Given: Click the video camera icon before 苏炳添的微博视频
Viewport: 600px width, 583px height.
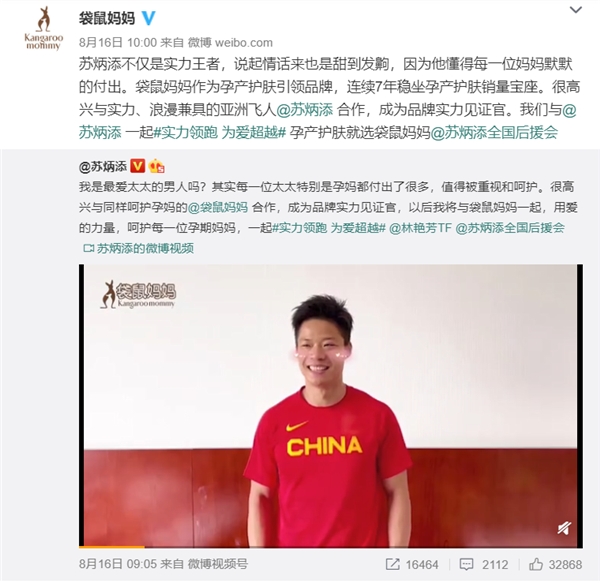Looking at the screenshot, I should 88,249.
